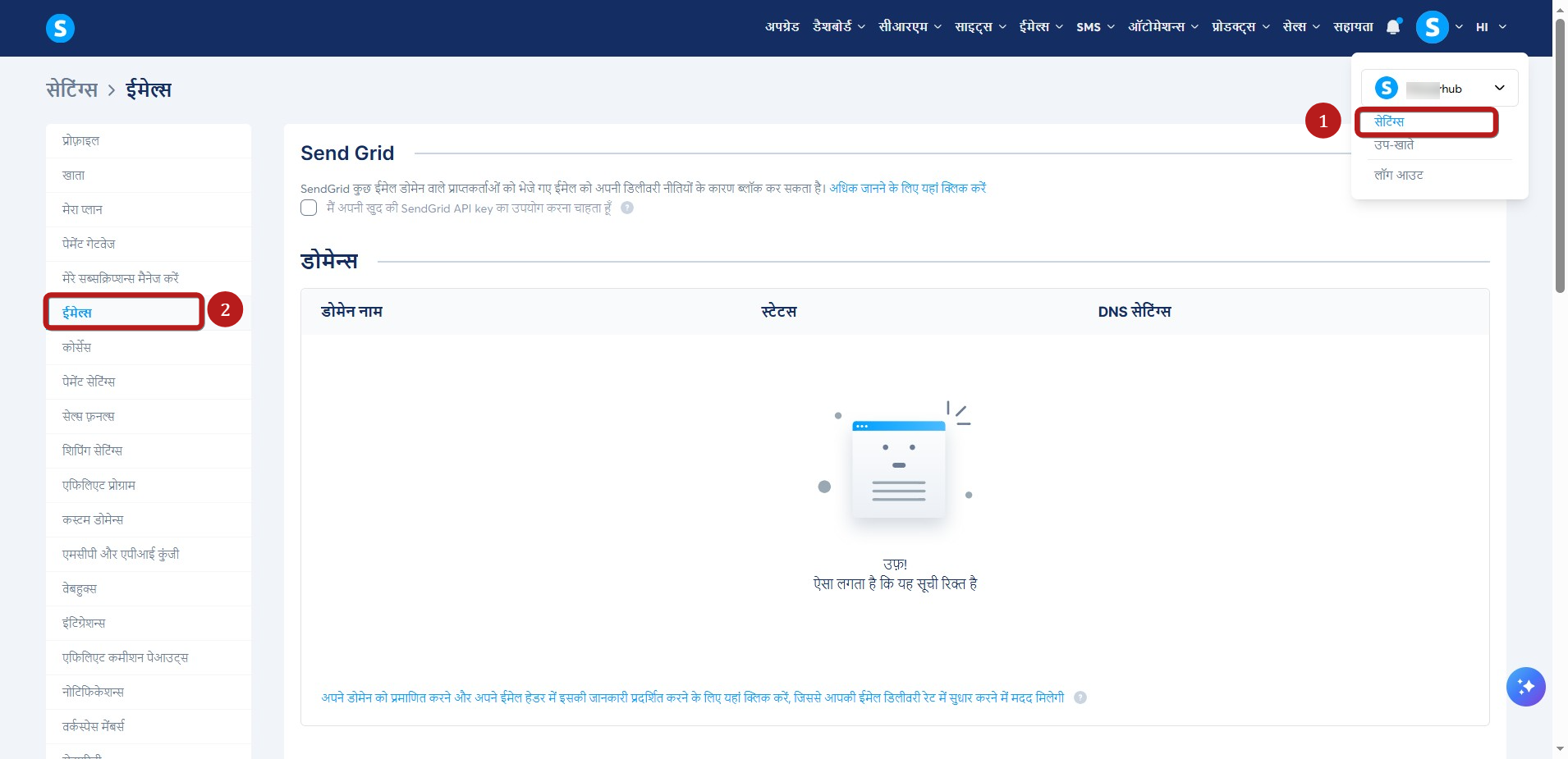This screenshot has height=759, width=1568.
Task: Select उप-खाते in the profile menu
Action: [x=1394, y=145]
